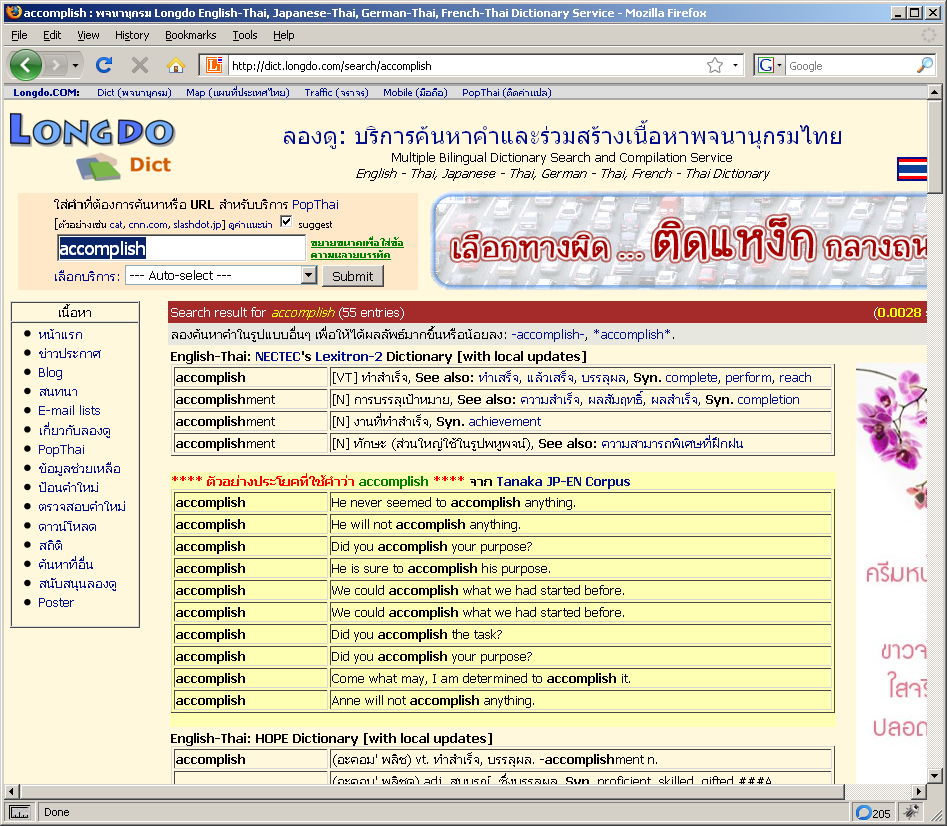The image size is (947, 826).
Task: Click the cnn.com example link
Action: 148,224
